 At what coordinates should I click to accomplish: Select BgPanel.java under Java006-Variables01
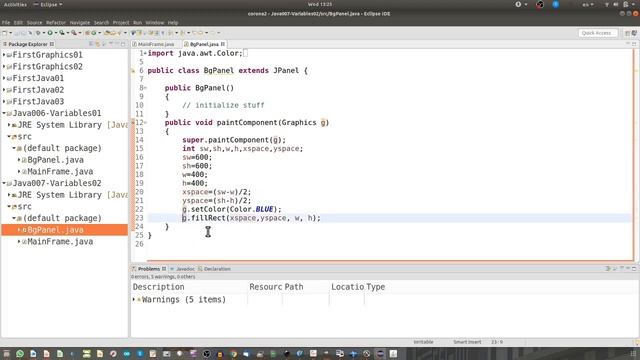click(55, 160)
